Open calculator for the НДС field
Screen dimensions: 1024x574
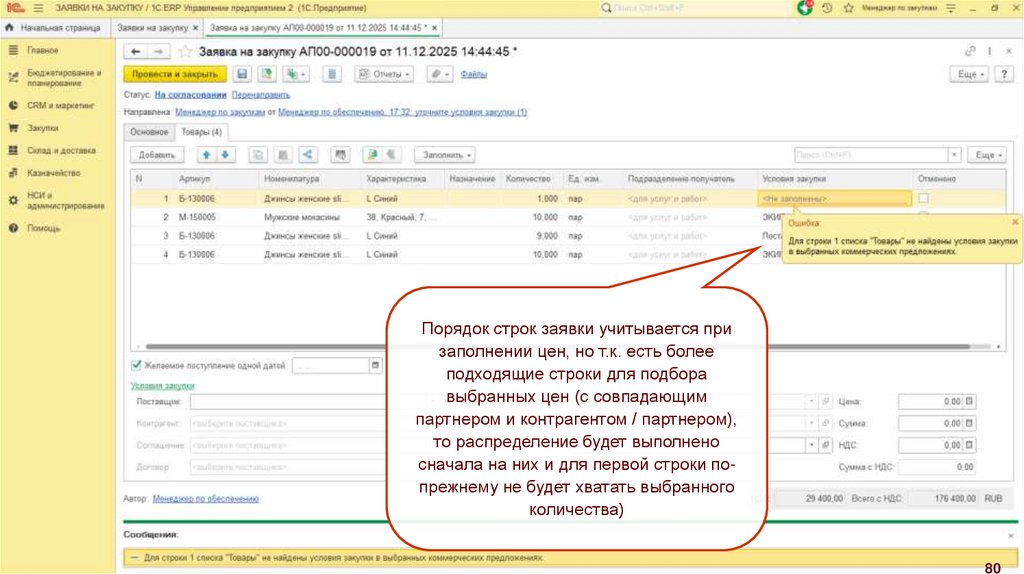969,445
